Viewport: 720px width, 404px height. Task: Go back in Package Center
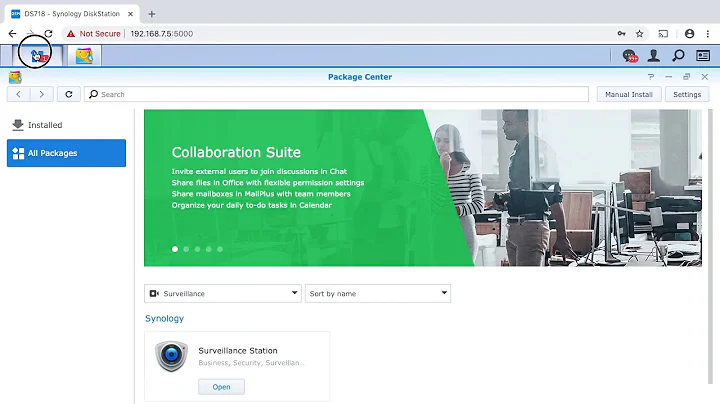tap(18, 94)
